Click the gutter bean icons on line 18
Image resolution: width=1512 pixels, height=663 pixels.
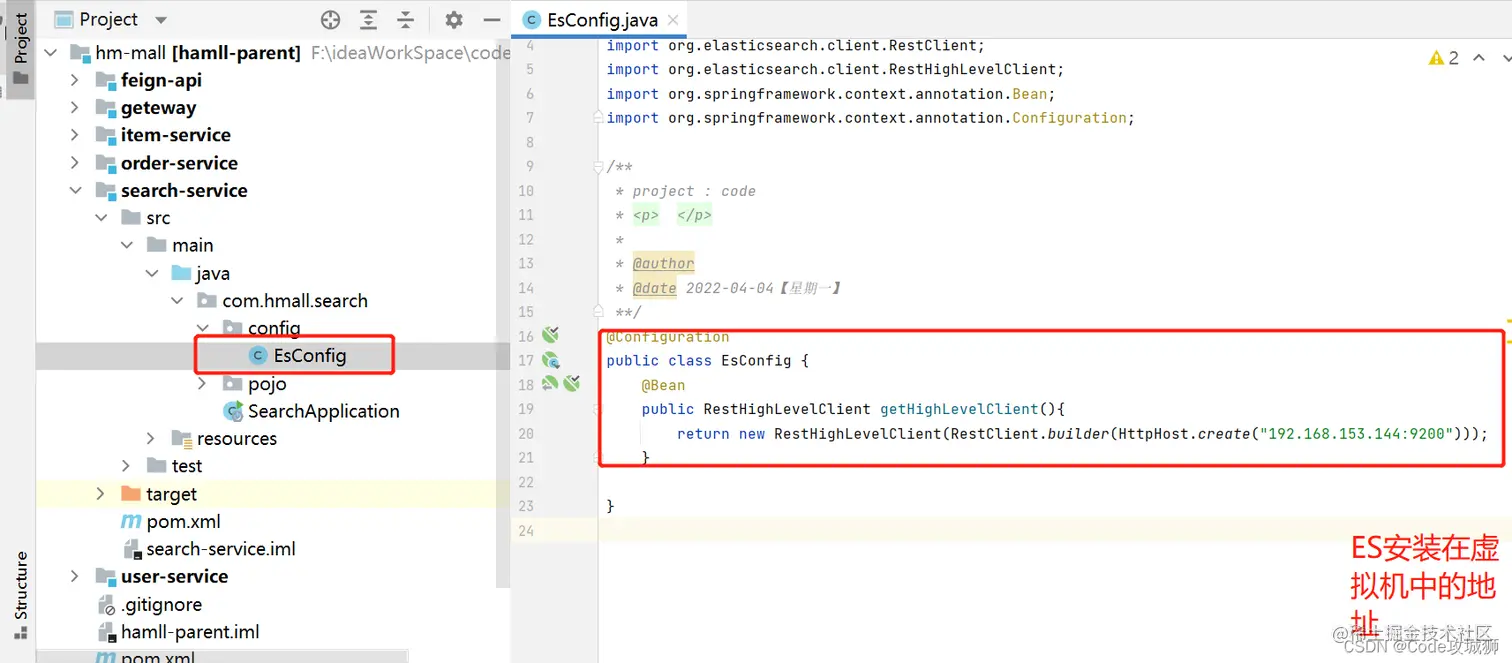point(560,383)
